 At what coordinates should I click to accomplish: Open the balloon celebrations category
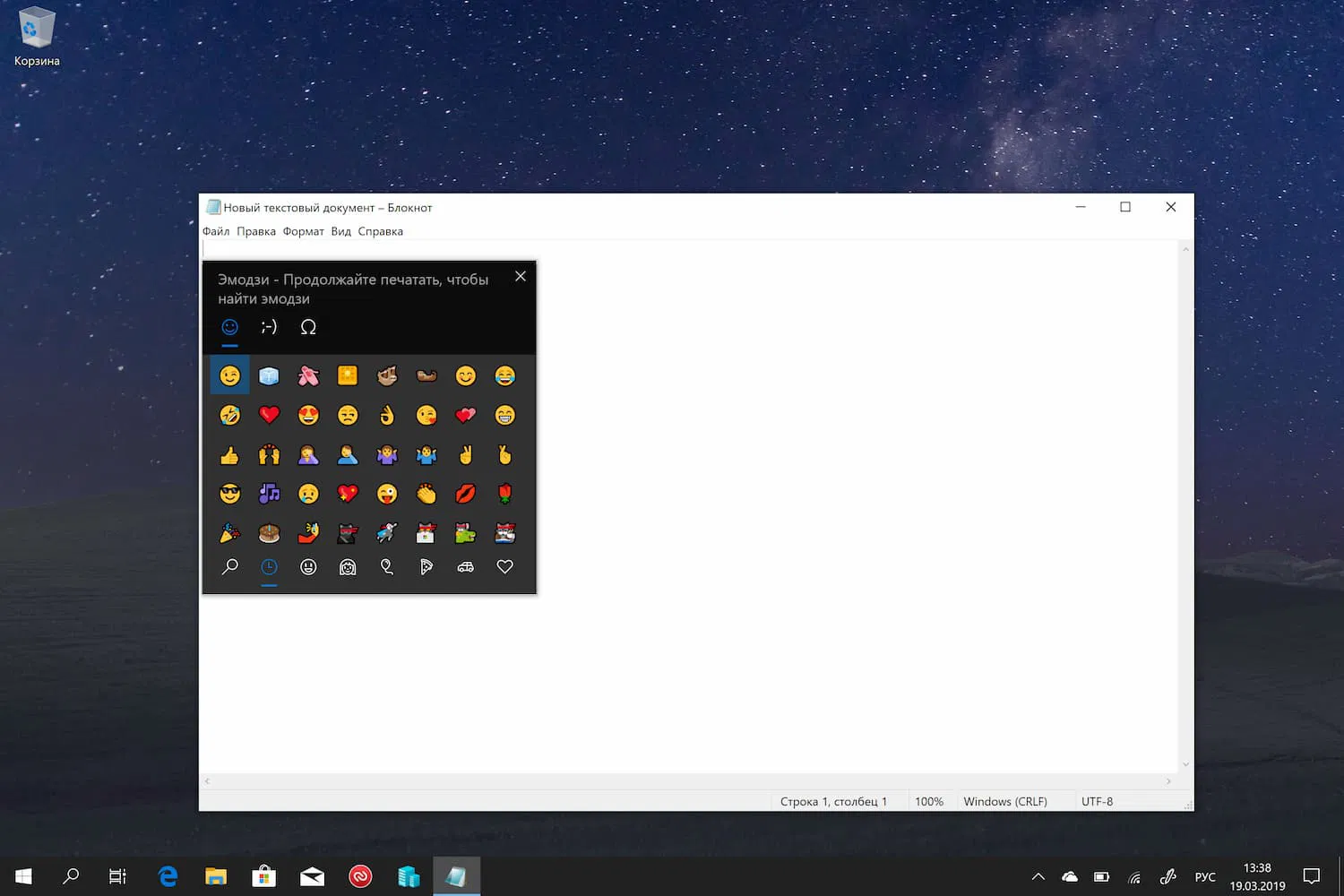point(387,566)
